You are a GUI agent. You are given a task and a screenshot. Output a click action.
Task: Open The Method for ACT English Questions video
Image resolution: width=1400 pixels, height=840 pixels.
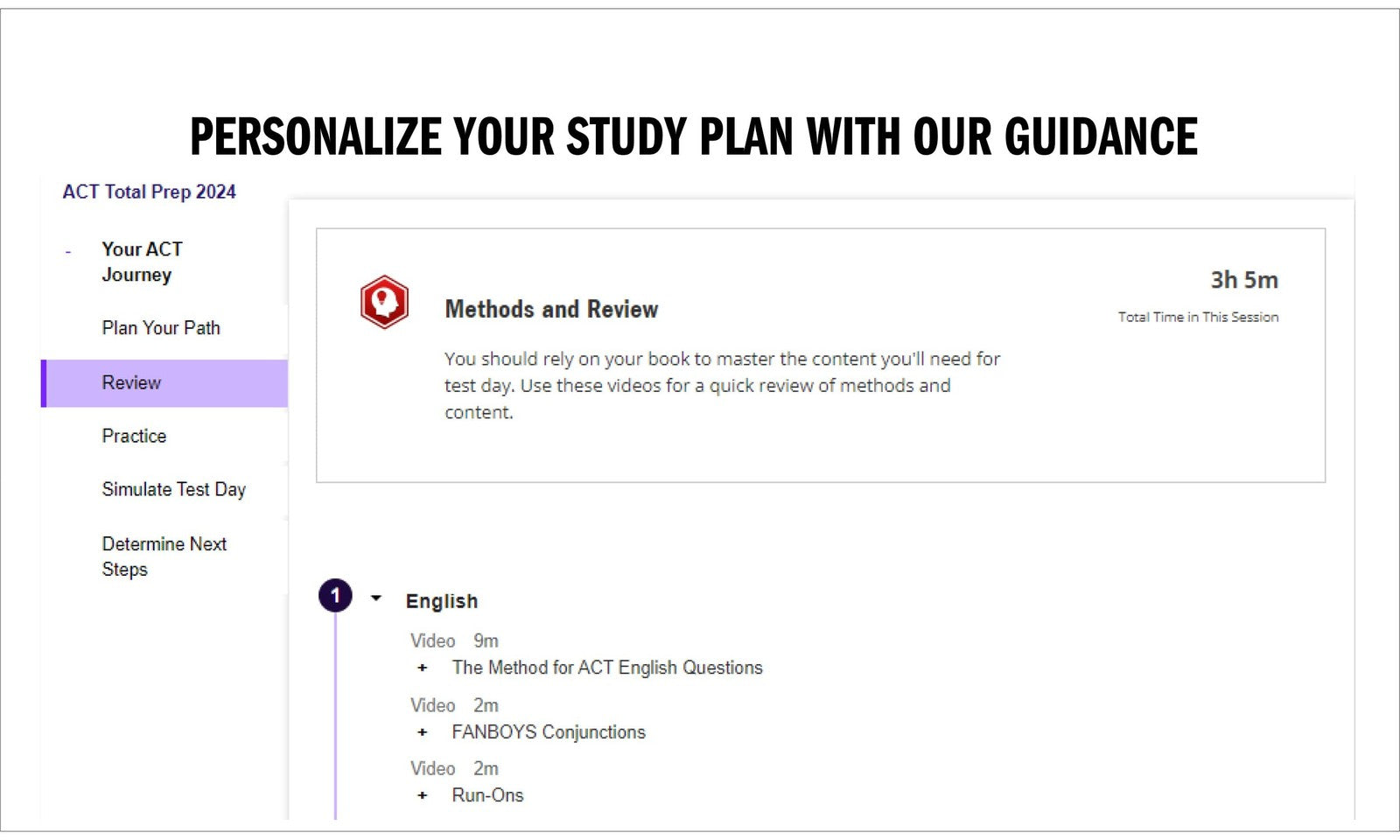[607, 668]
